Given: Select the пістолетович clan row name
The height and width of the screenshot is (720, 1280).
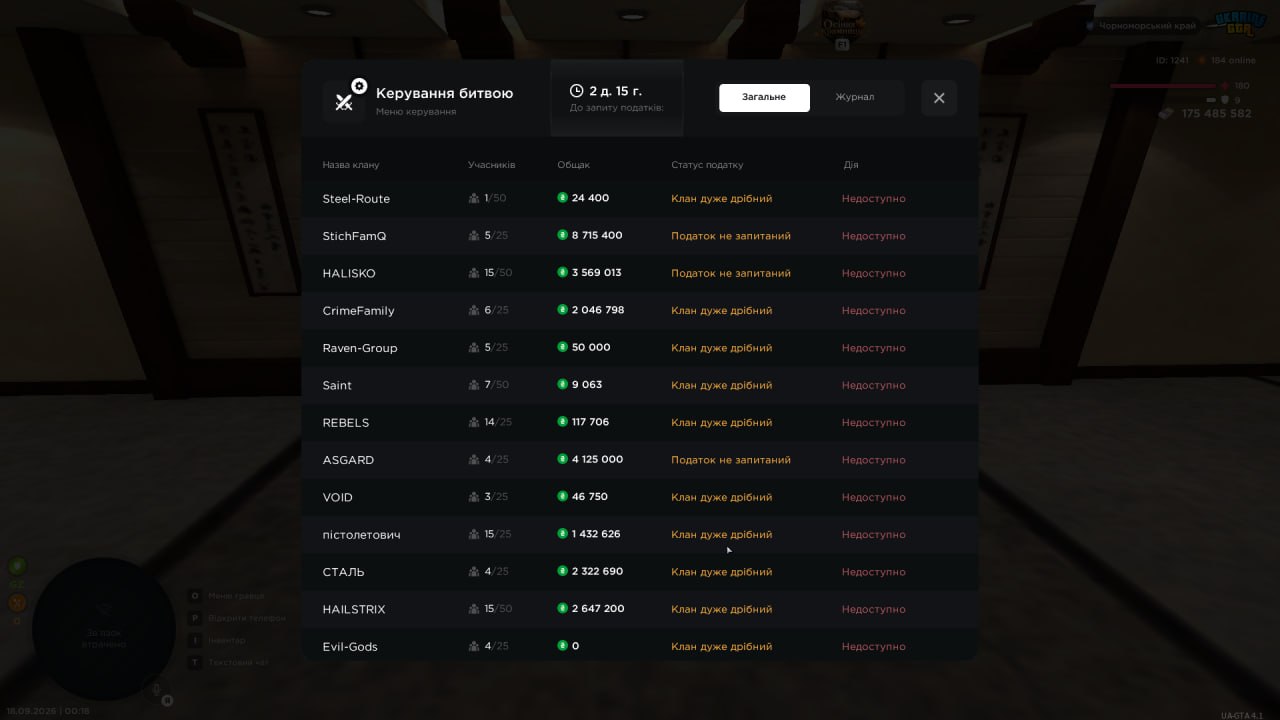Looking at the screenshot, I should 361,535.
